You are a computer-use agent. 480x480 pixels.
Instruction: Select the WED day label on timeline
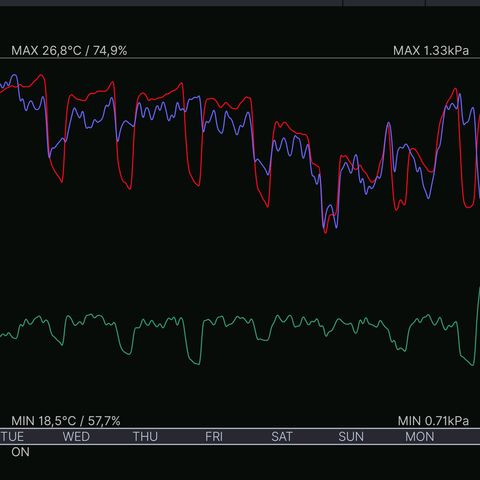[x=76, y=437]
